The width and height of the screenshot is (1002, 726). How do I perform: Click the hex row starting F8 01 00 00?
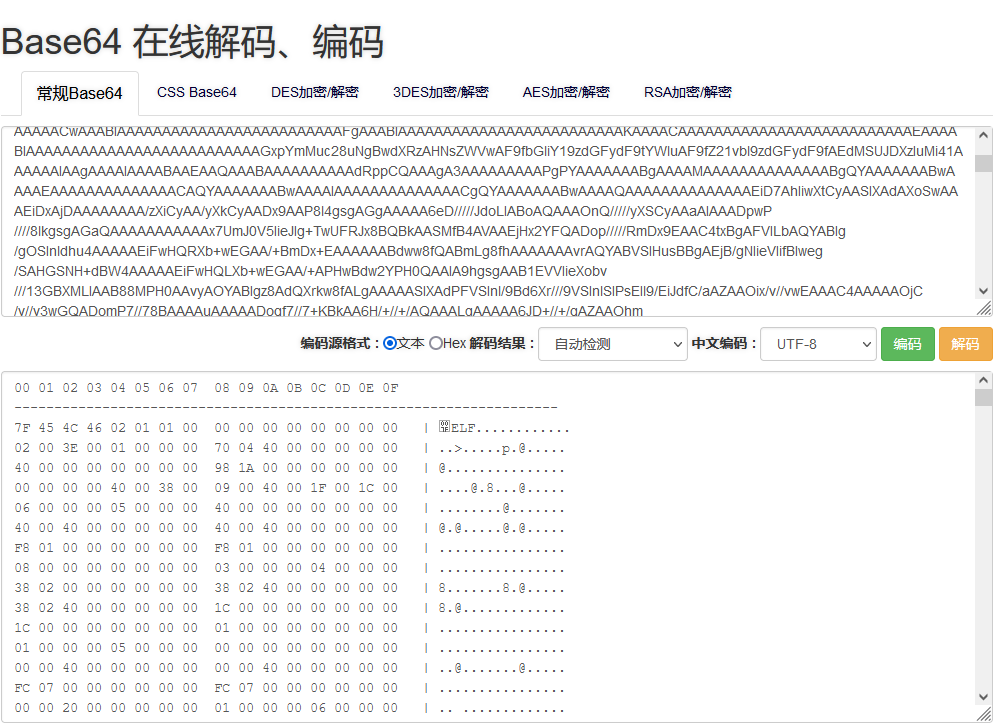(289, 548)
